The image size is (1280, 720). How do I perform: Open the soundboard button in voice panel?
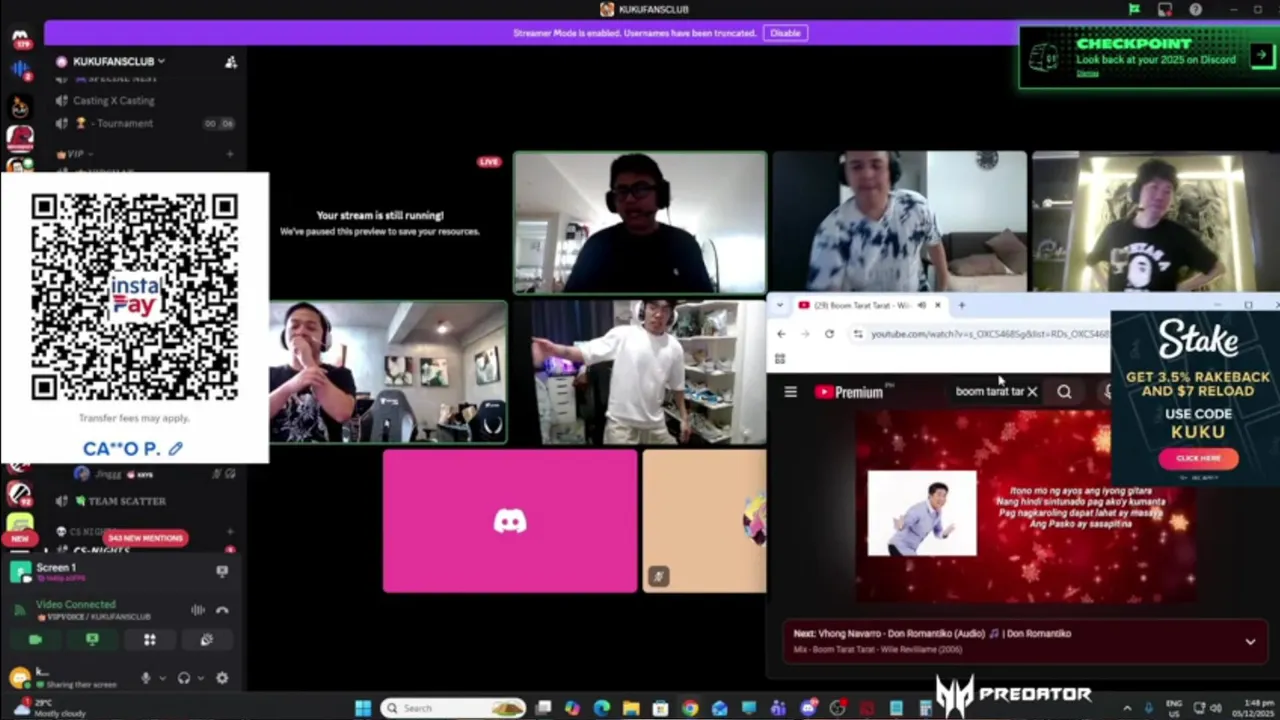click(206, 640)
